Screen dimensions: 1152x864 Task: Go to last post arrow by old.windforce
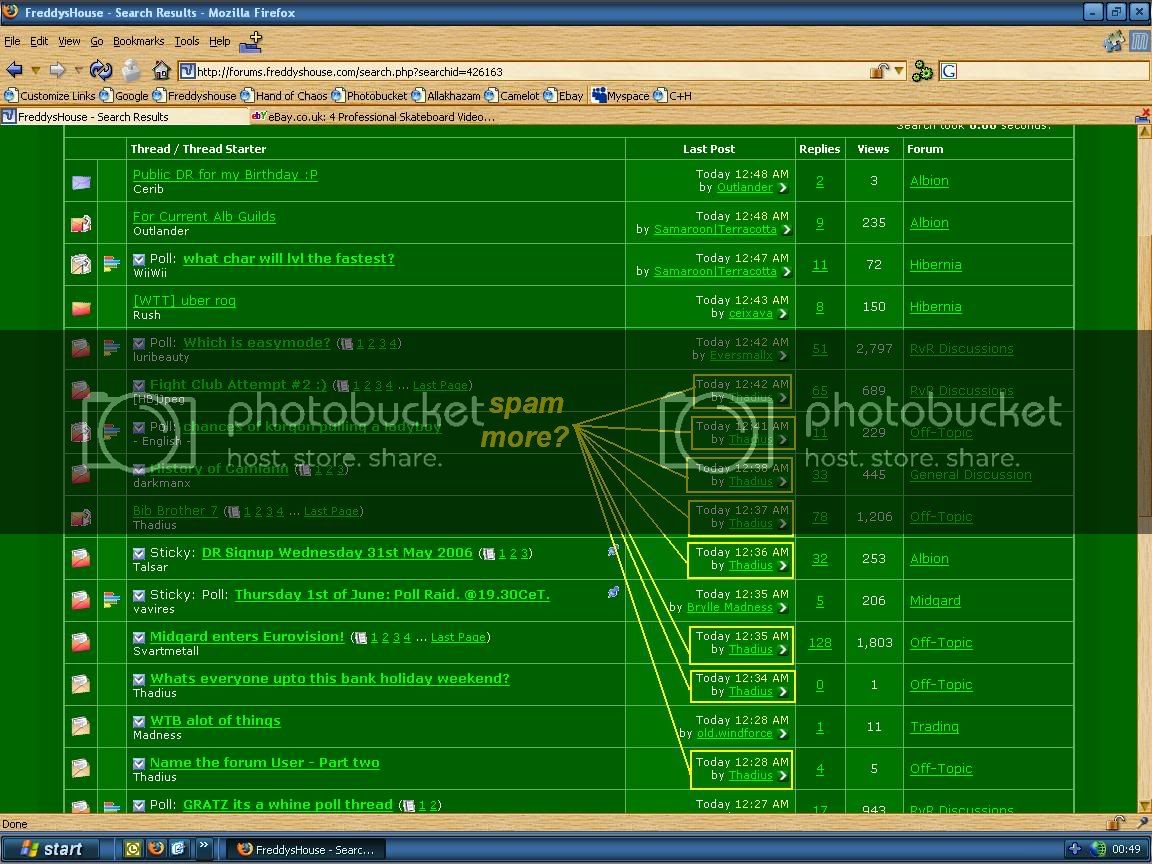point(783,733)
